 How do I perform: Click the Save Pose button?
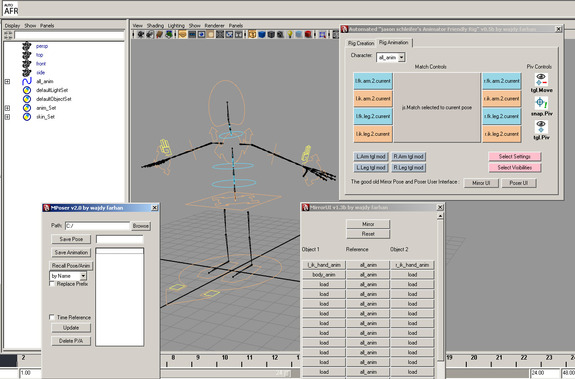(x=71, y=239)
